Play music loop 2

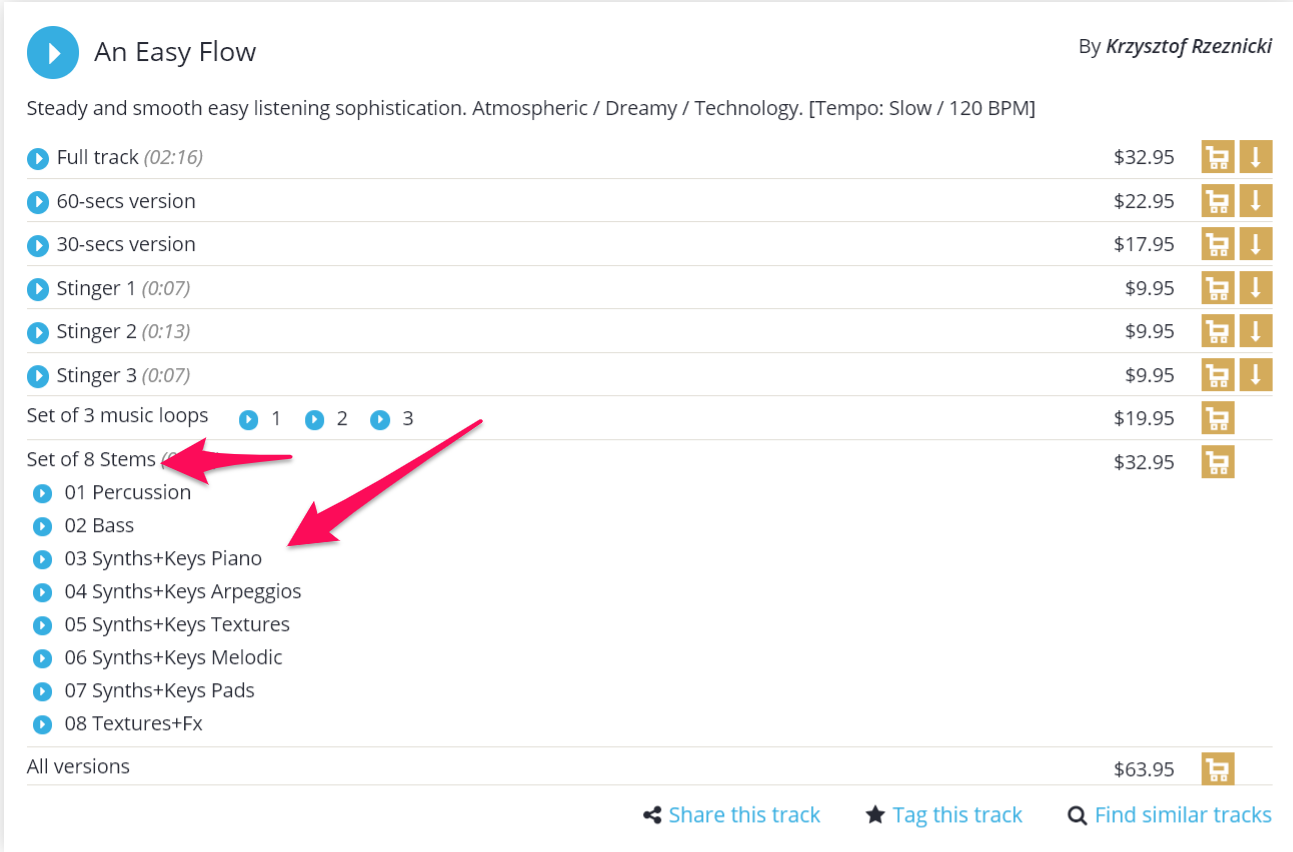tap(314, 419)
